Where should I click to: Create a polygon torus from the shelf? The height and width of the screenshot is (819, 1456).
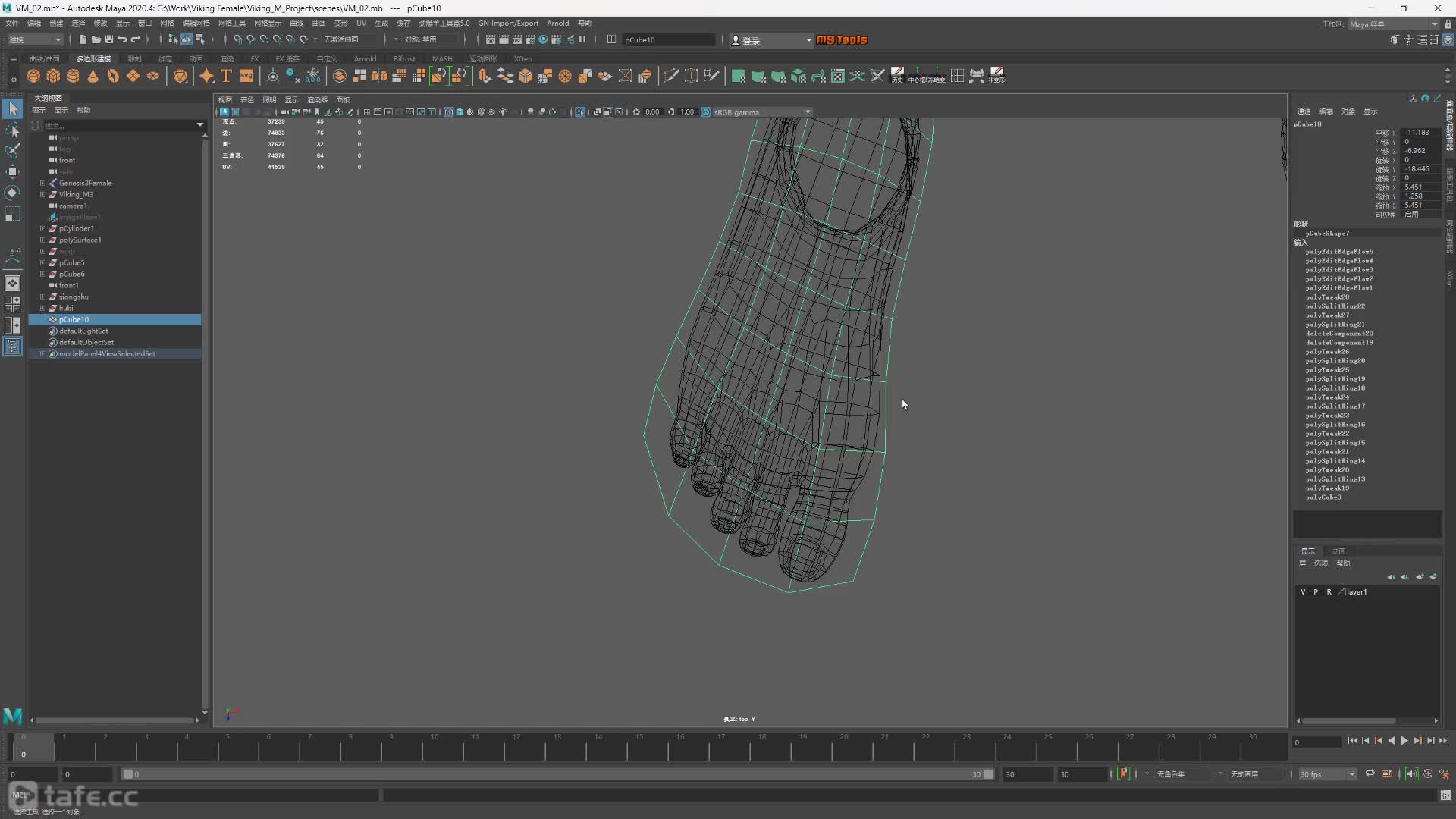(113, 76)
